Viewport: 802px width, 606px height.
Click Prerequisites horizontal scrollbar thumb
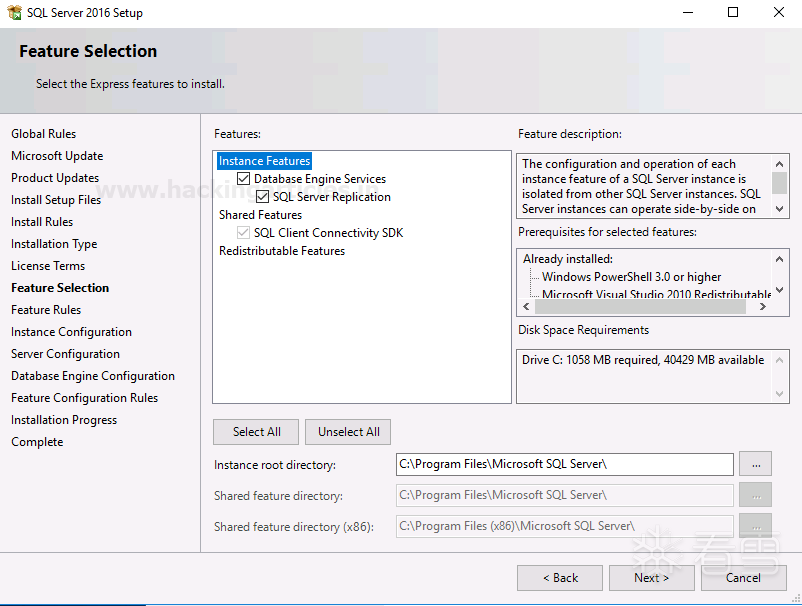(640, 306)
